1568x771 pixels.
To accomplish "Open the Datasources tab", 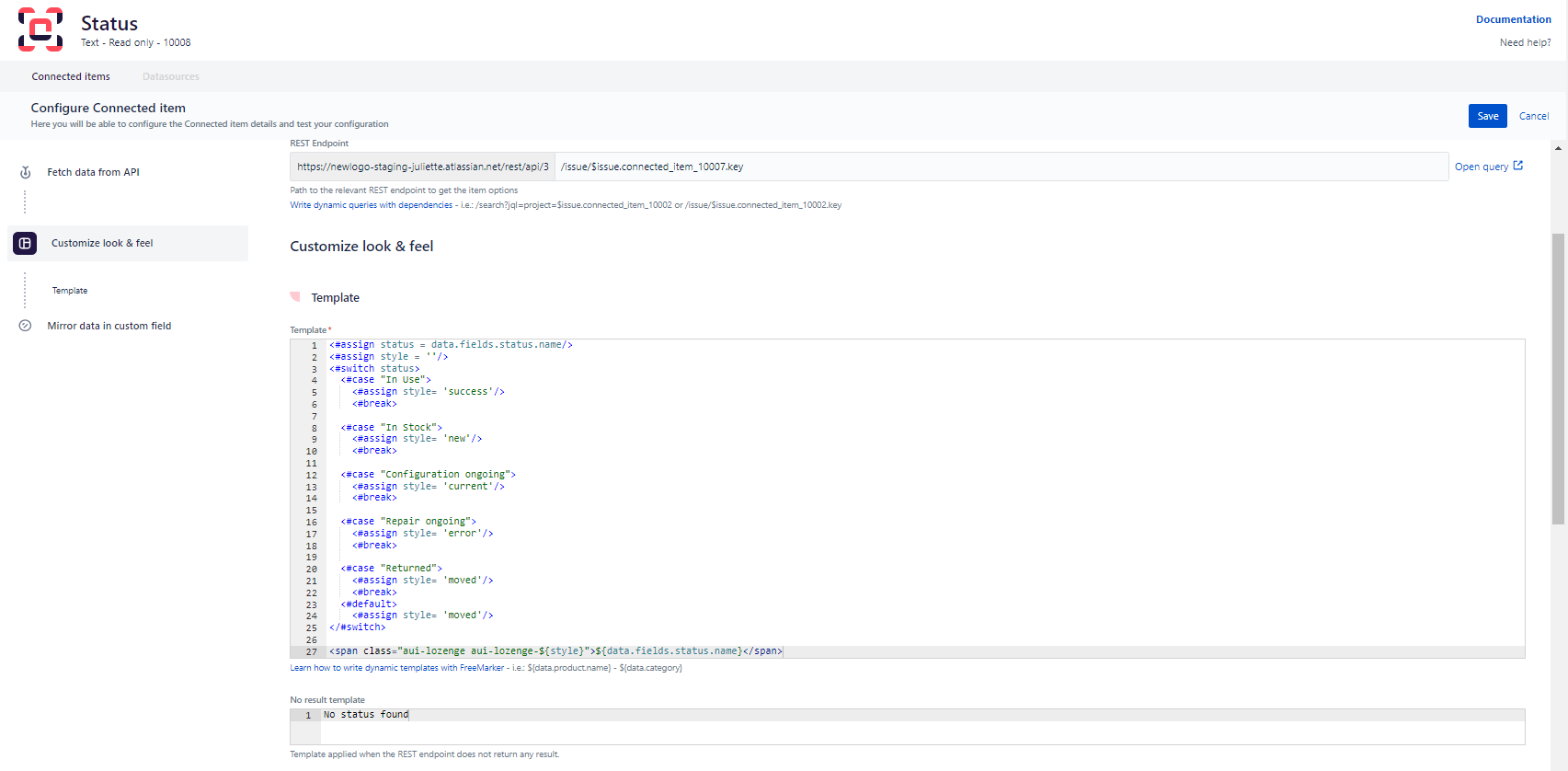I will coord(171,76).
